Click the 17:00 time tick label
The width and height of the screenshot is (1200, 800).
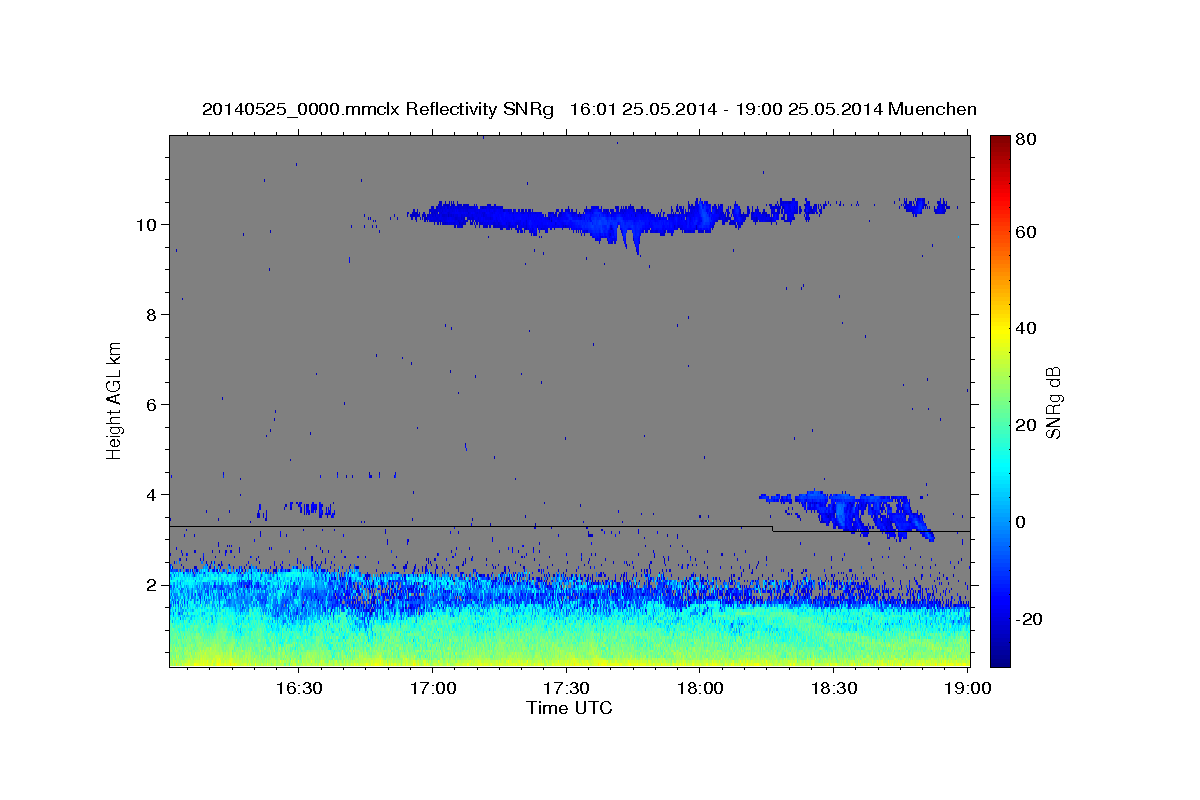(432, 688)
